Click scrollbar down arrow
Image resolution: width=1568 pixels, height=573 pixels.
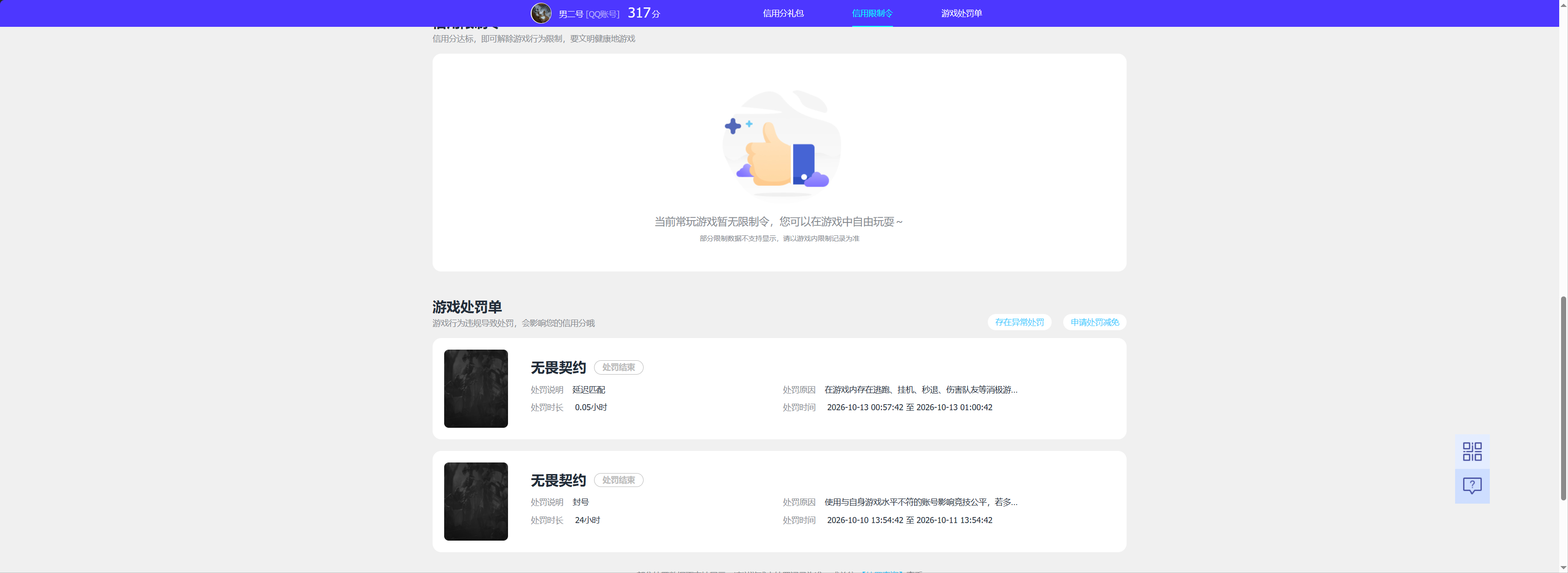click(x=1562, y=568)
